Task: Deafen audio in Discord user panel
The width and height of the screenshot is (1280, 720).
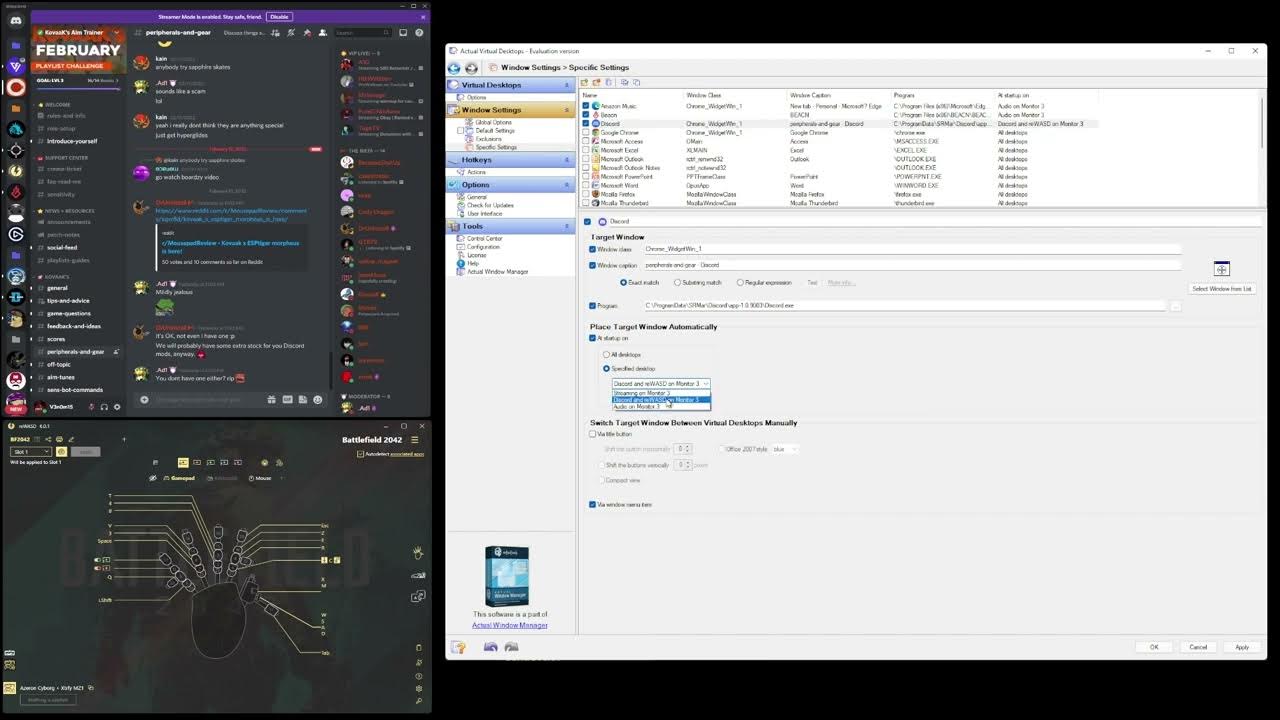Action: click(x=104, y=407)
